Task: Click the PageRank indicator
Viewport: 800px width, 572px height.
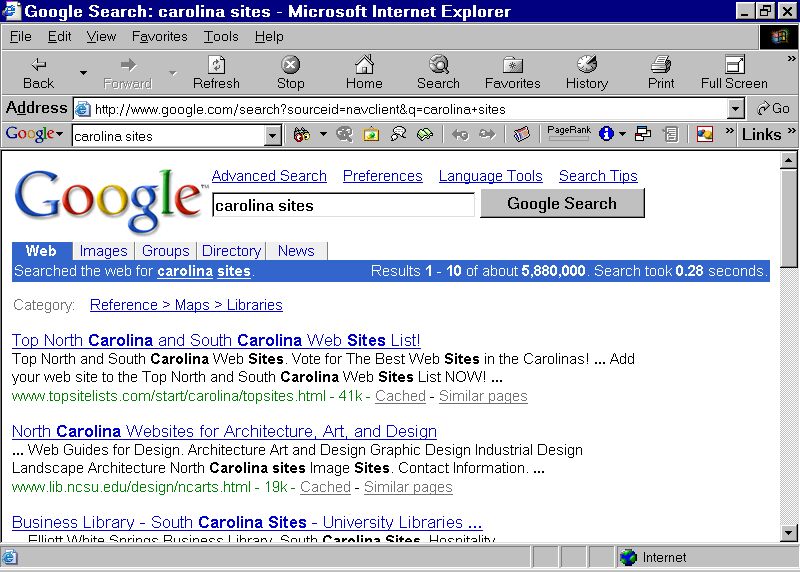Action: (569, 134)
